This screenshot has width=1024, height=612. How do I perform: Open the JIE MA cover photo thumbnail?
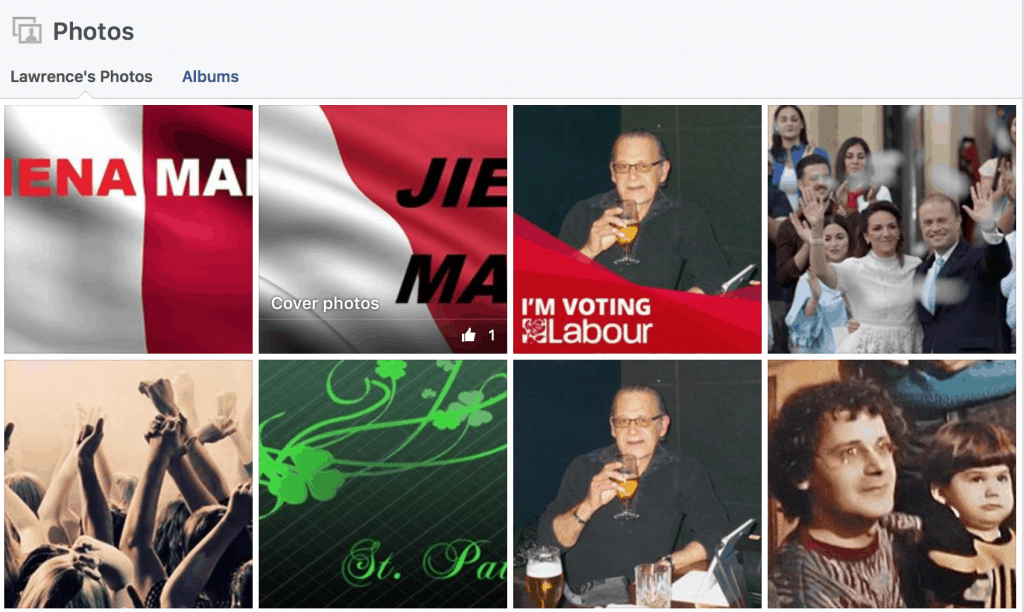[x=383, y=229]
